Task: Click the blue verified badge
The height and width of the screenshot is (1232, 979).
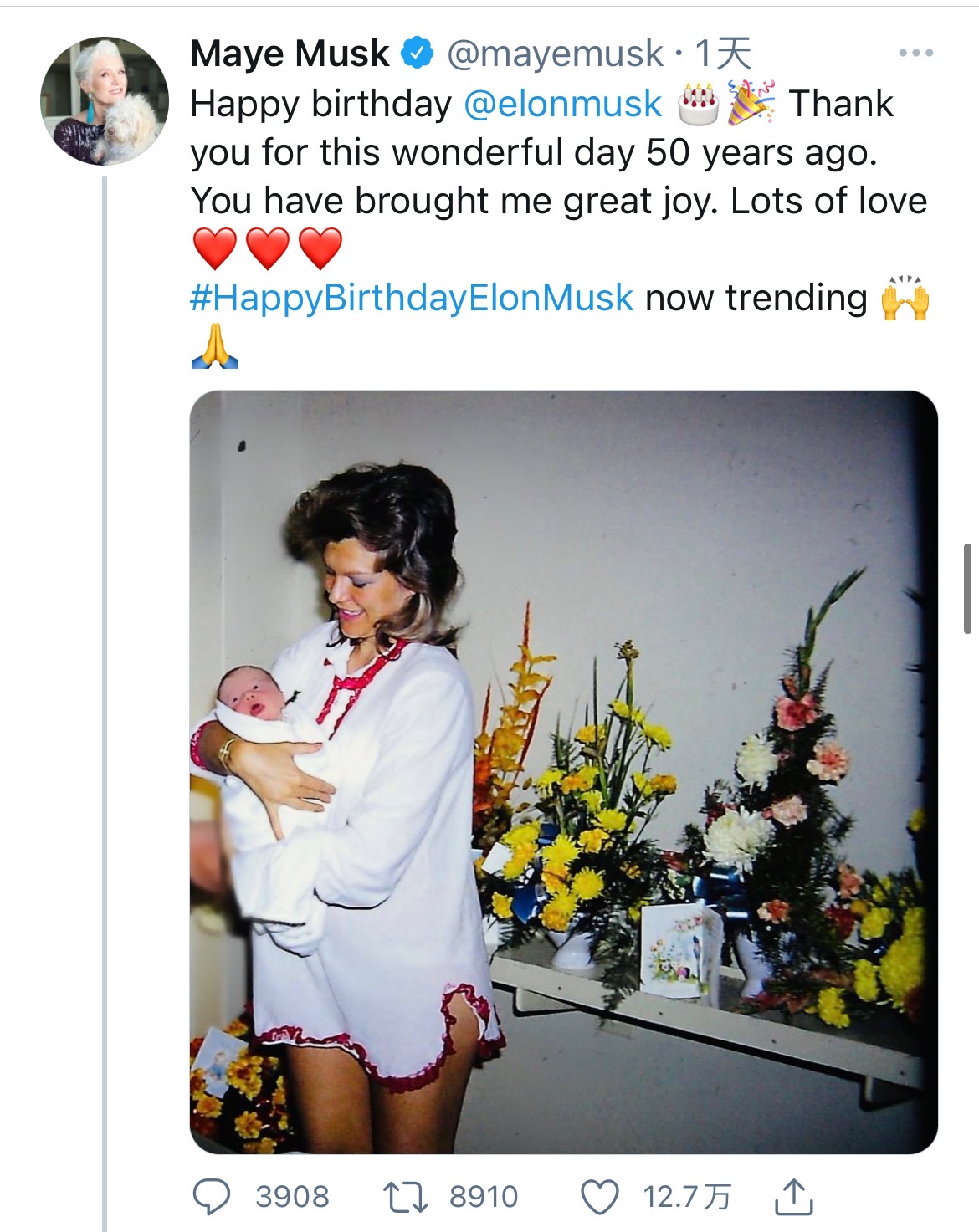Action: 418,54
